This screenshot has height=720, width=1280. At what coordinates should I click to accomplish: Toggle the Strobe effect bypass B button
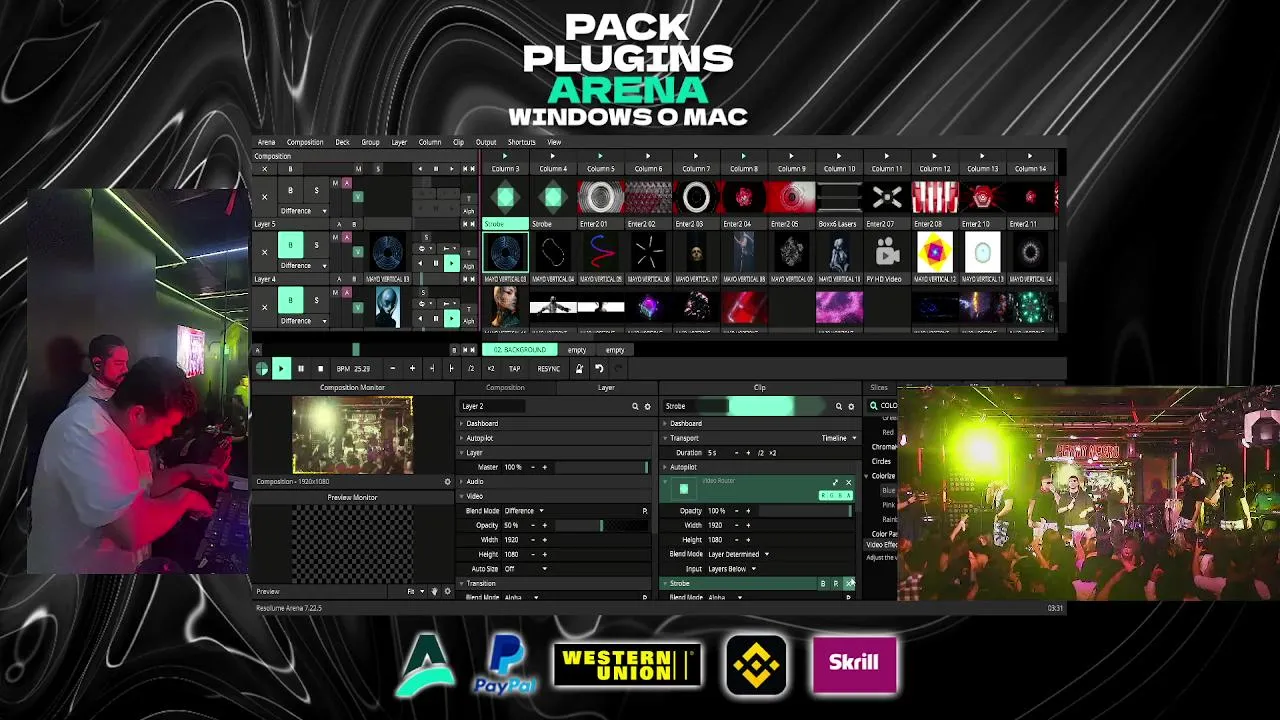click(823, 583)
